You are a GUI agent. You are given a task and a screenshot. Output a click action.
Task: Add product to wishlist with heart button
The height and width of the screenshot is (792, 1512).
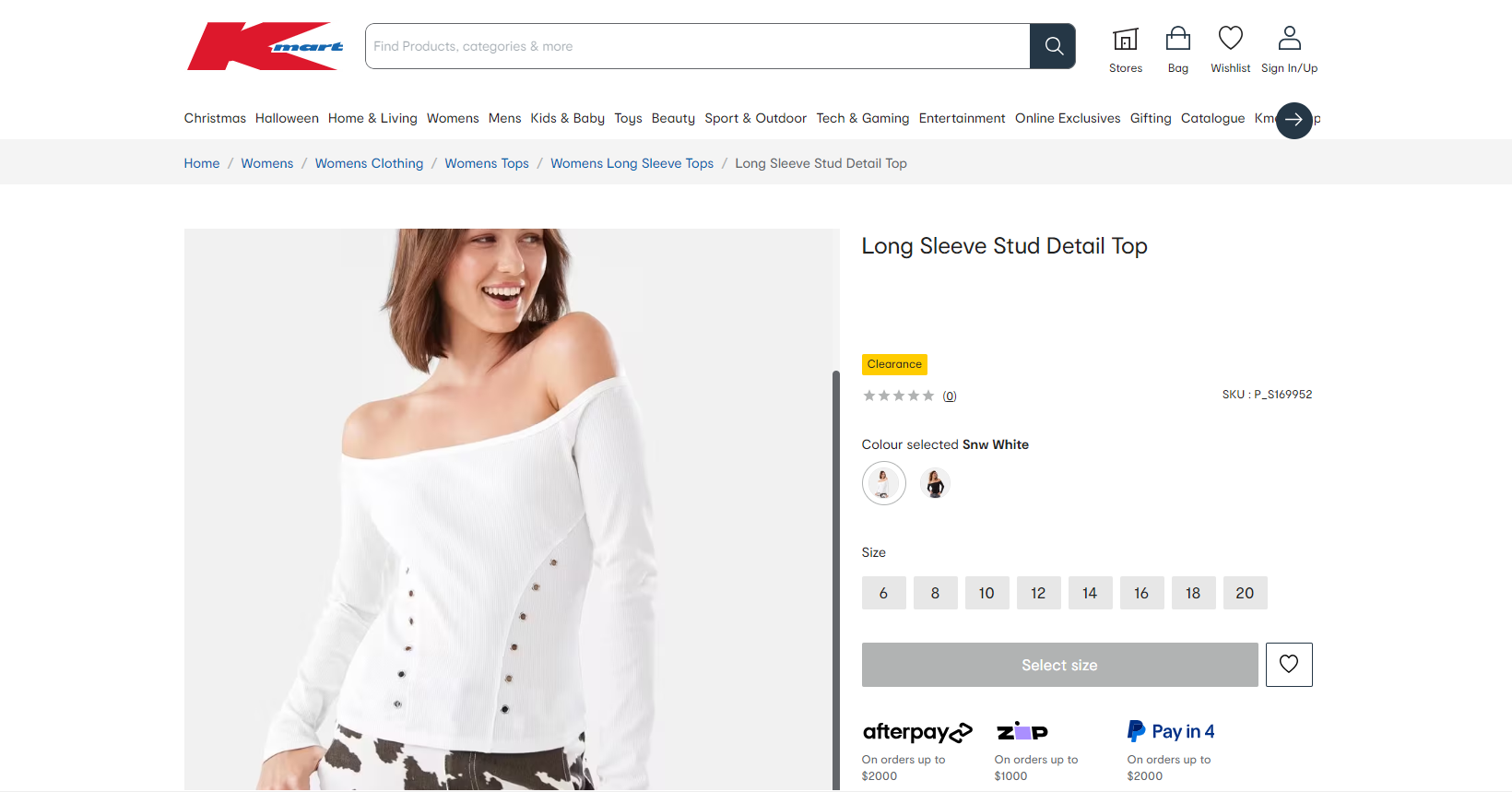[x=1288, y=665]
